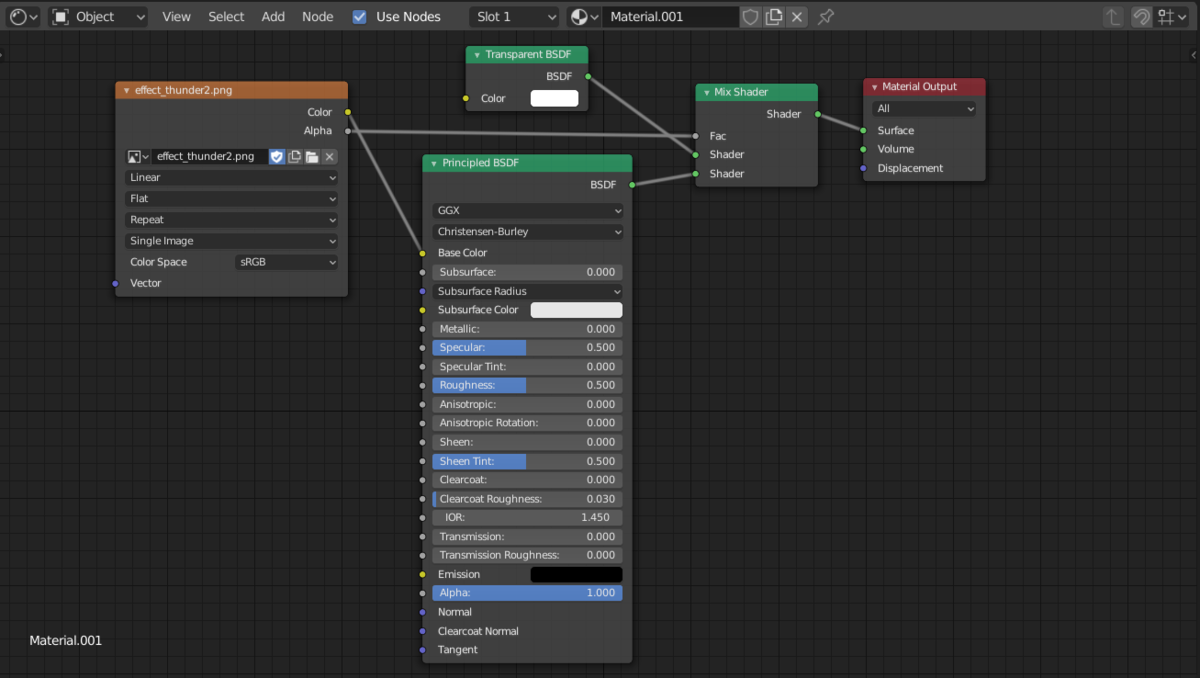1200x678 pixels.
Task: Open the snap node element dropdown
Action: click(x=1172, y=17)
